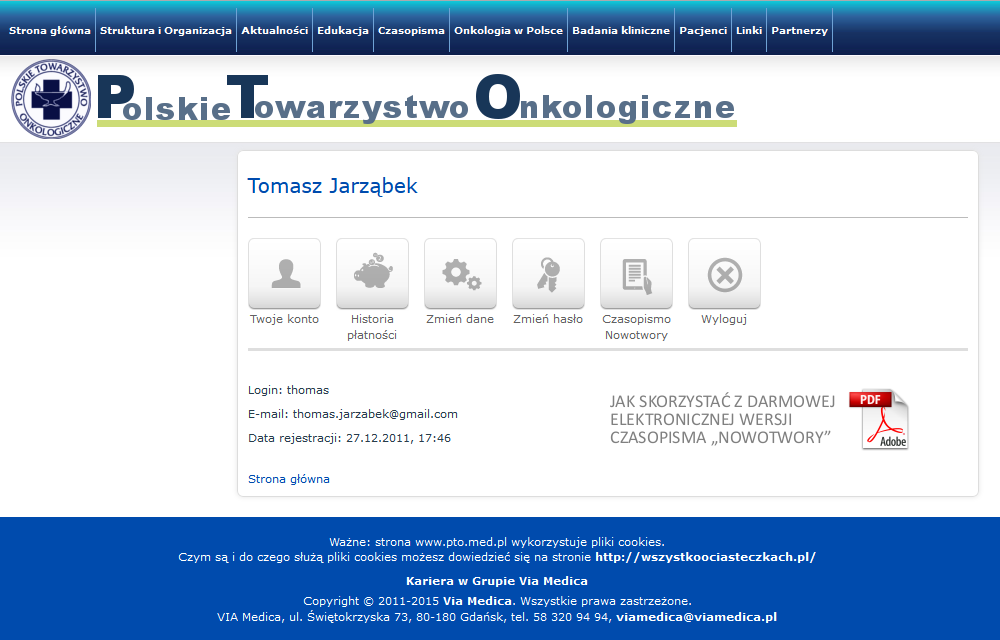The width and height of the screenshot is (1000, 640).
Task: Click the Twoje konto label
Action: pos(284,319)
